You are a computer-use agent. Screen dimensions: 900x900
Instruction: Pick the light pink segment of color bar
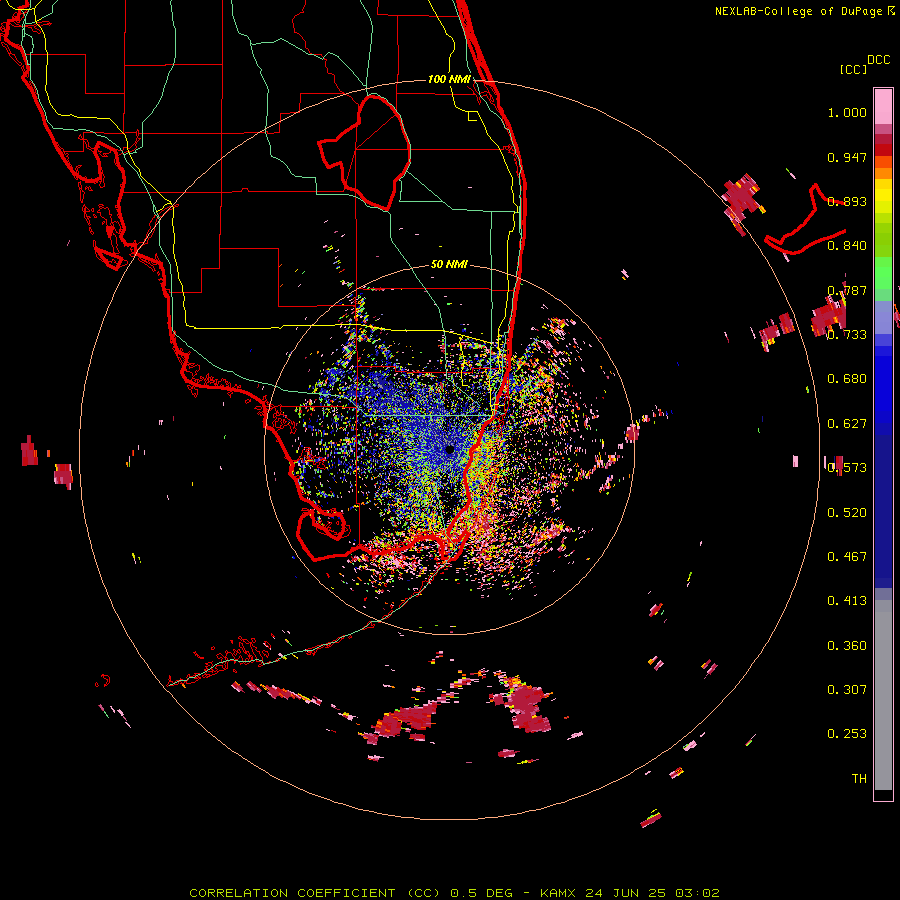coord(883,106)
